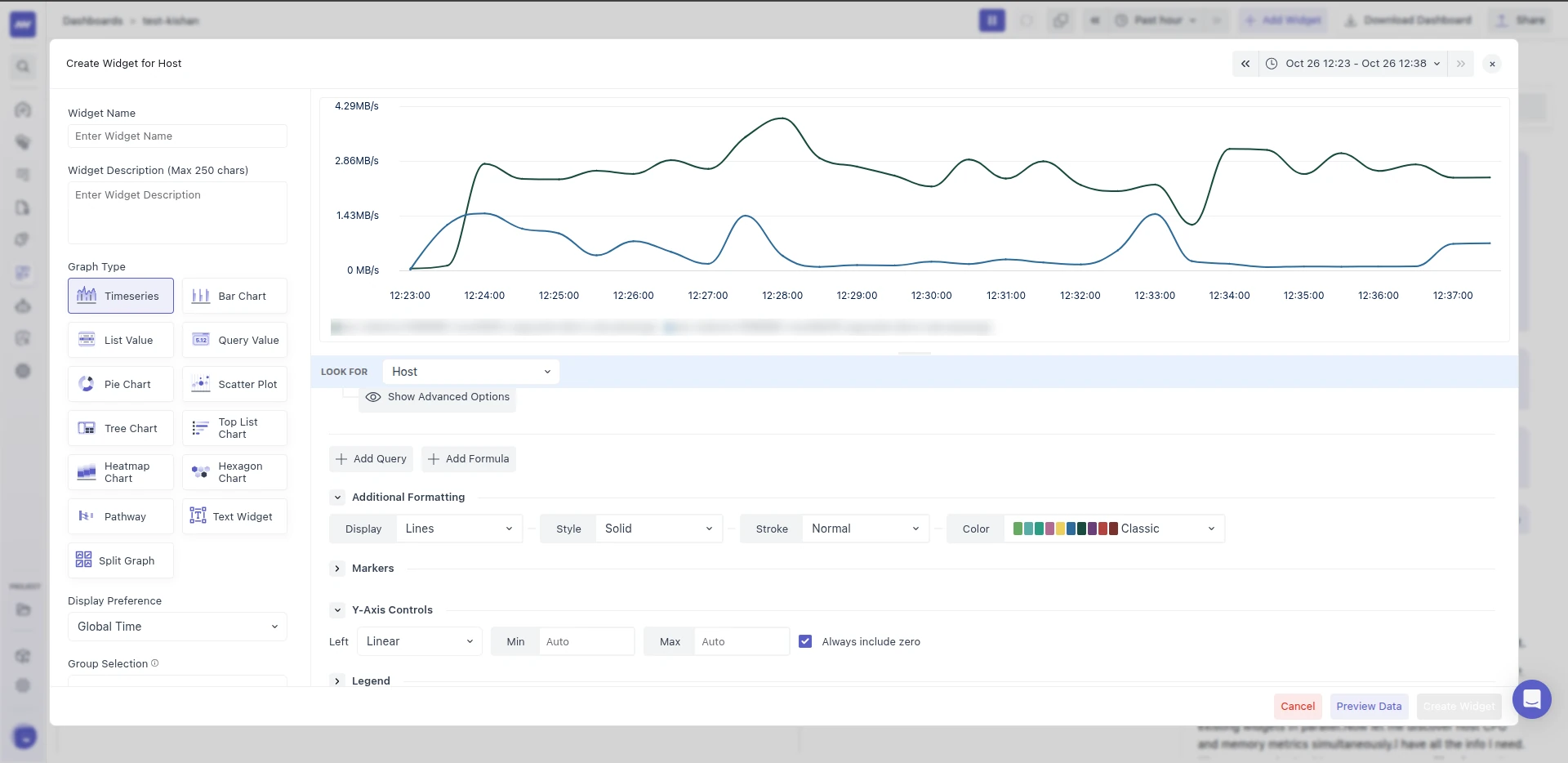This screenshot has width=1568, height=763.
Task: Pick the List Value graph type
Action: 121,340
